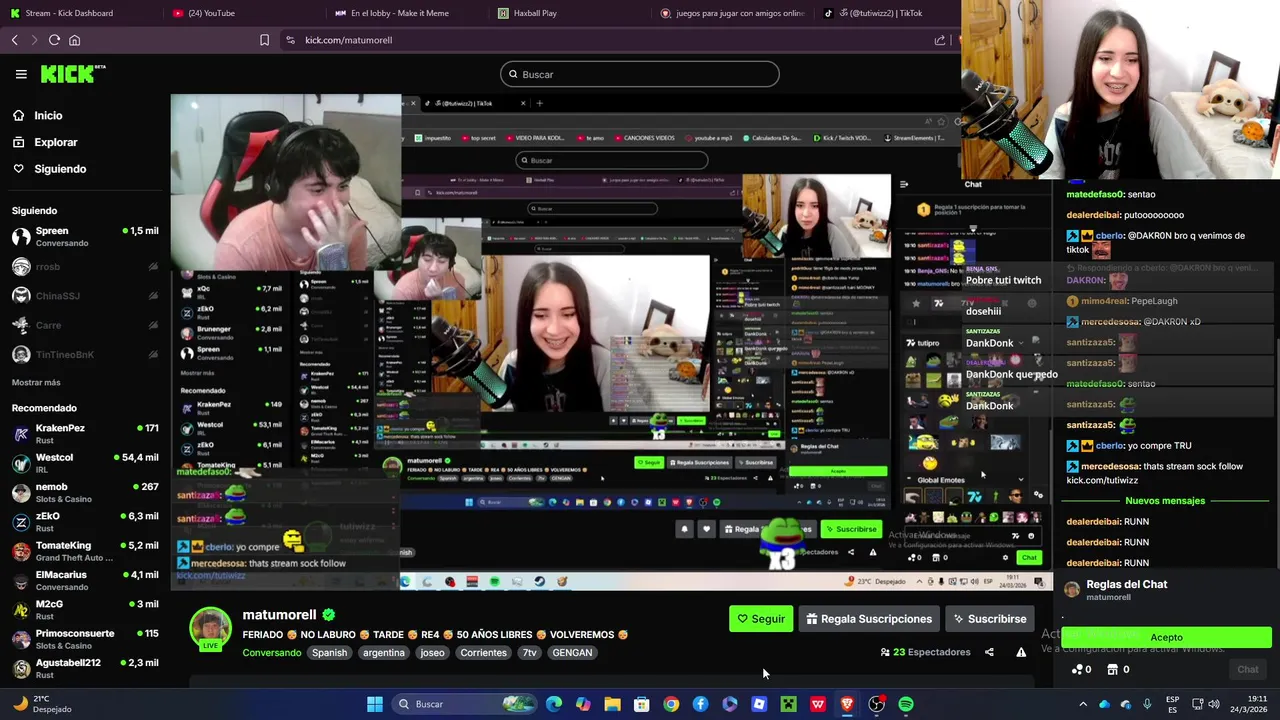Go back with the browser back arrow
This screenshot has width=1280, height=720.
pos(15,40)
